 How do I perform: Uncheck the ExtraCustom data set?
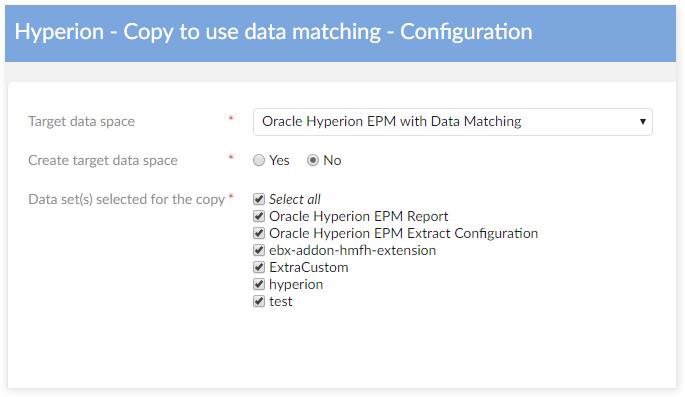pyautogui.click(x=259, y=267)
